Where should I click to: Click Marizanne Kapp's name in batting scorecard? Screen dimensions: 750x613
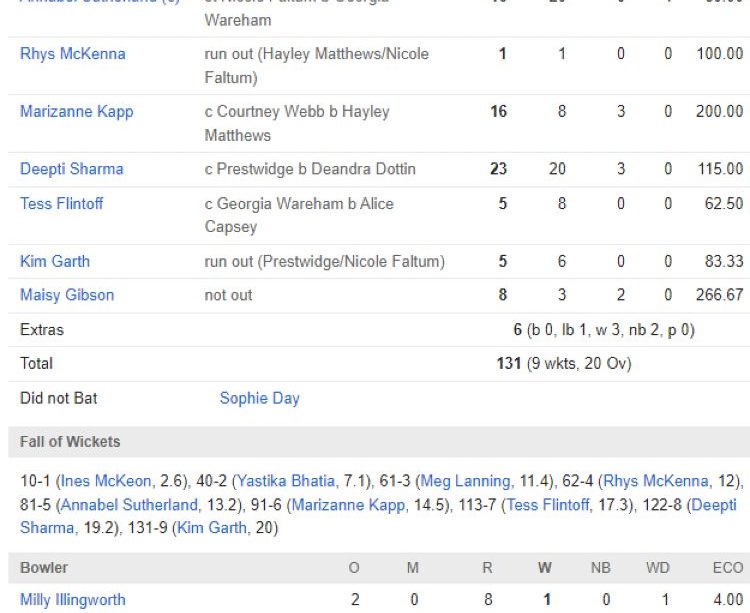pos(76,112)
